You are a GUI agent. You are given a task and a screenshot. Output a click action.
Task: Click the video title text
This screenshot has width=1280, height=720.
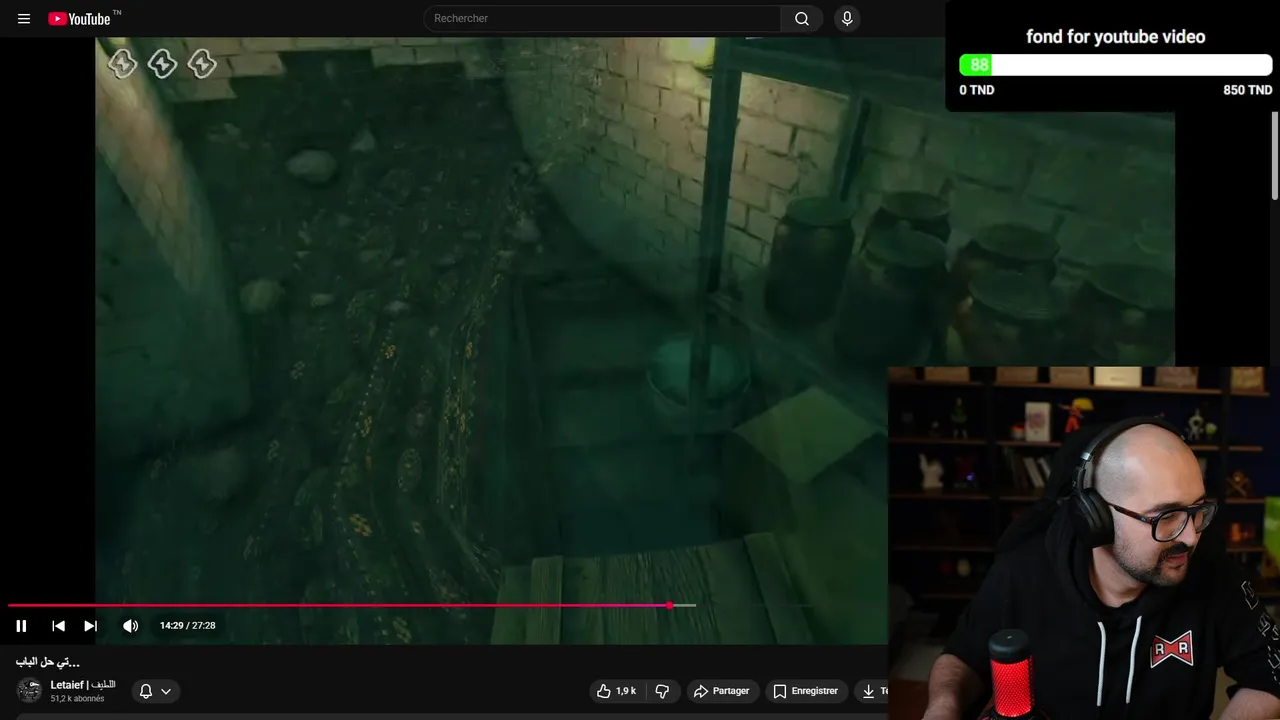(47, 662)
